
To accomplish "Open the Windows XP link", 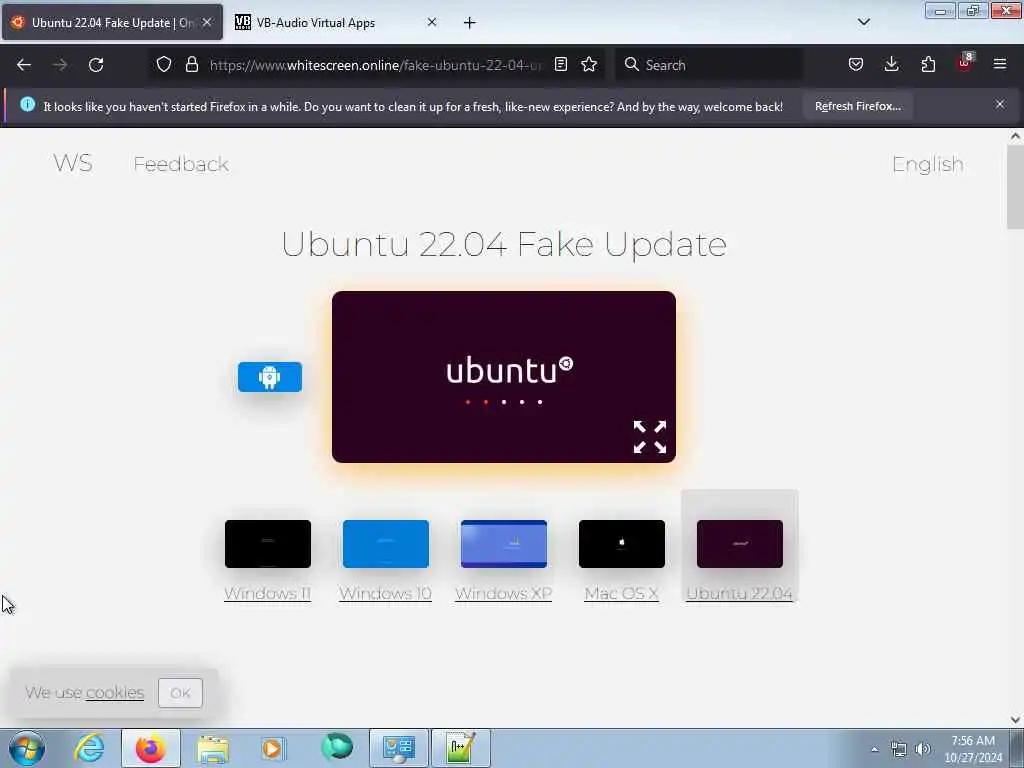I will pyautogui.click(x=504, y=593).
